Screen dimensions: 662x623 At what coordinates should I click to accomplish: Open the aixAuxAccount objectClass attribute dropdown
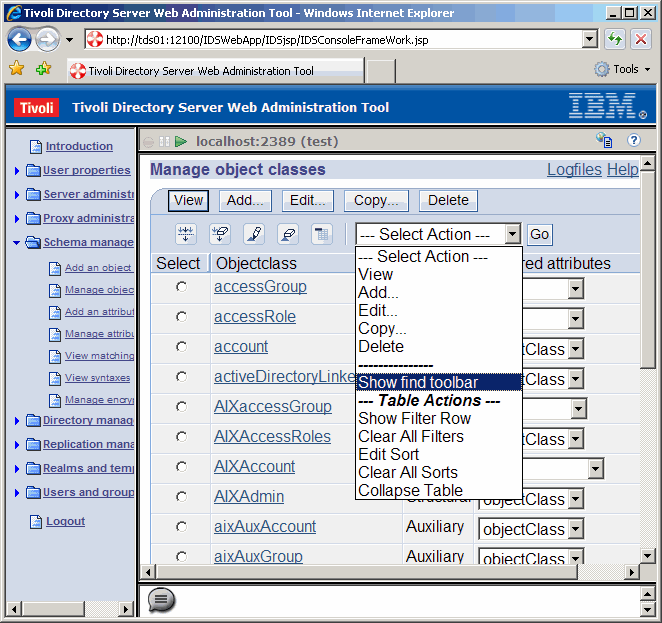click(x=575, y=529)
